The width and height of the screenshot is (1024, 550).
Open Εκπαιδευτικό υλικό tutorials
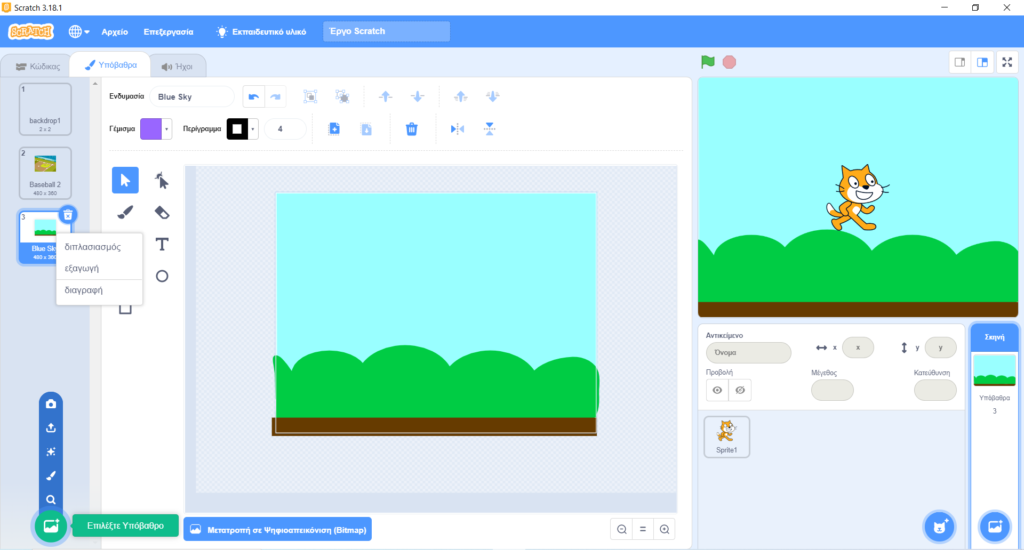[261, 31]
